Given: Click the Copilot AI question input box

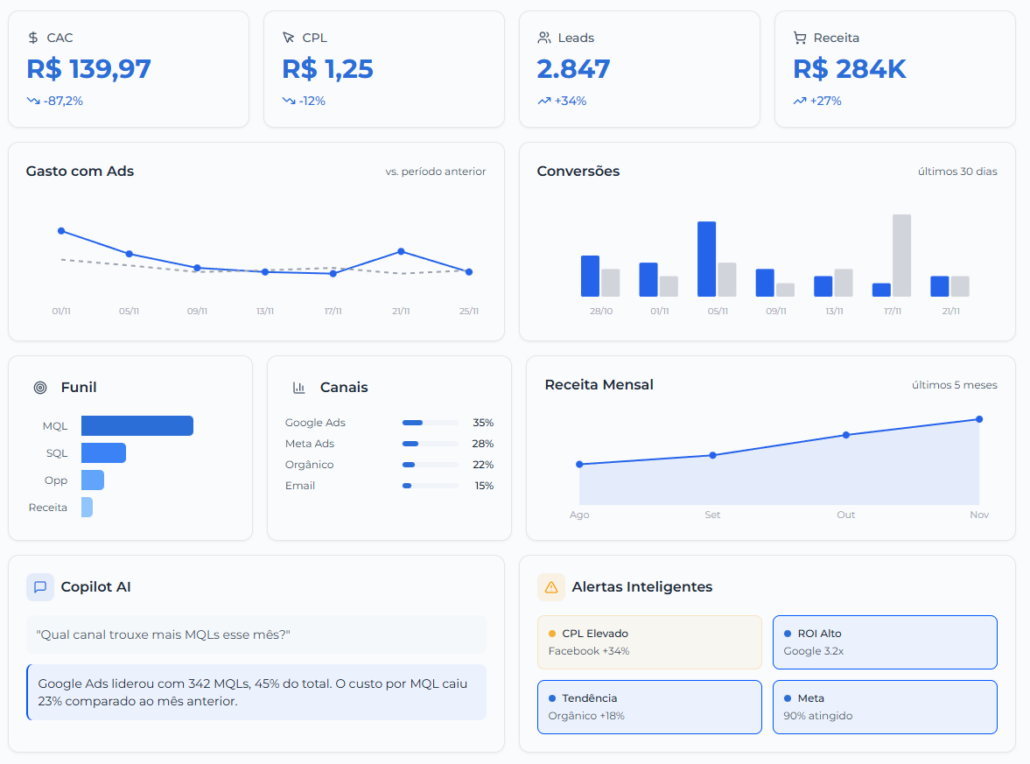Looking at the screenshot, I should pyautogui.click(x=256, y=635).
